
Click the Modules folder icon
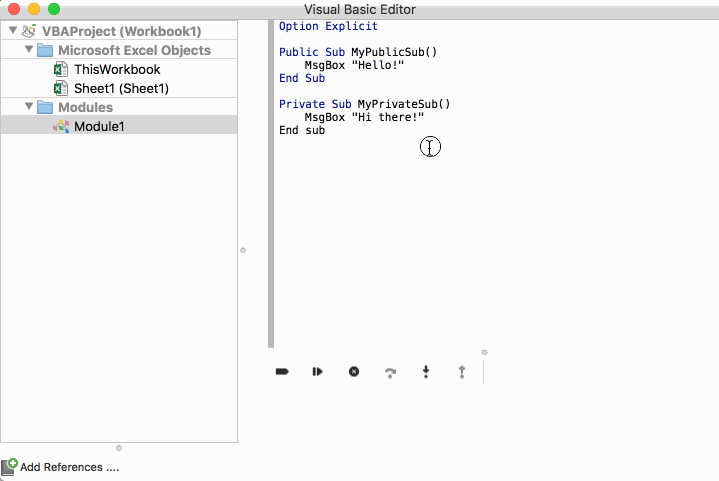tap(44, 107)
